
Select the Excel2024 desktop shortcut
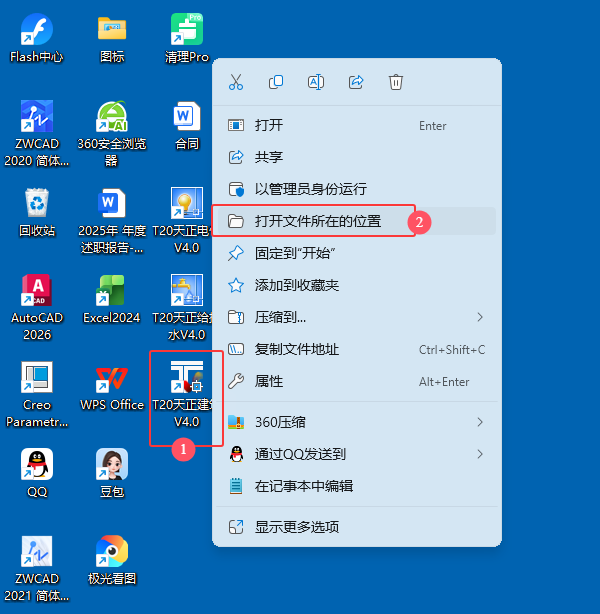[112, 299]
